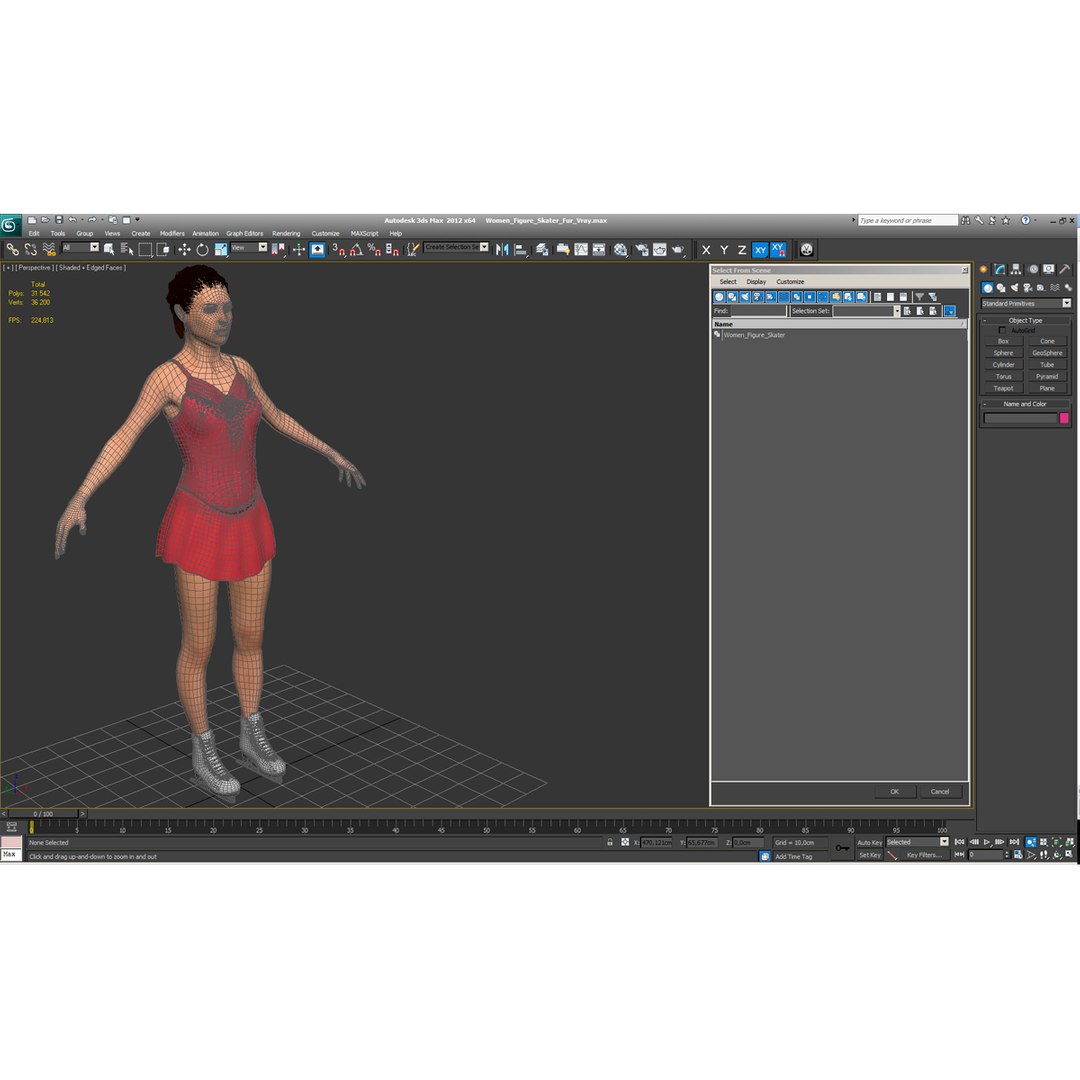
Task: Open the Material Editor icon
Action: click(x=621, y=249)
